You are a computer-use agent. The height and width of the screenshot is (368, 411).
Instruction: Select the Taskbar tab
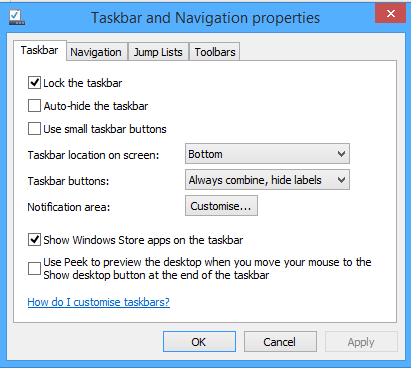(40, 50)
